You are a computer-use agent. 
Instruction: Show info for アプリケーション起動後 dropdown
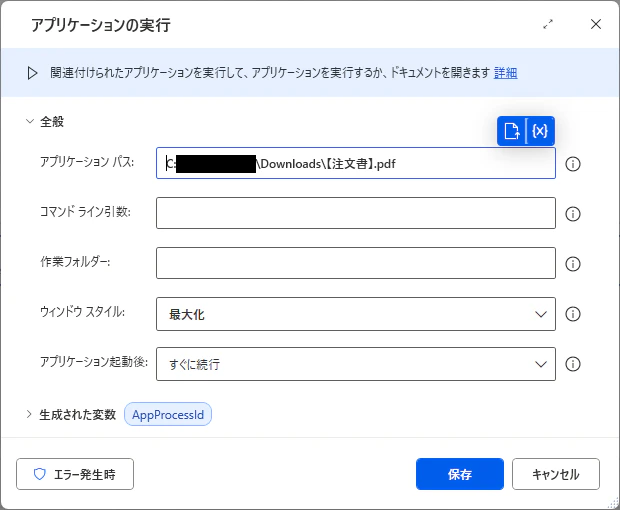click(573, 364)
